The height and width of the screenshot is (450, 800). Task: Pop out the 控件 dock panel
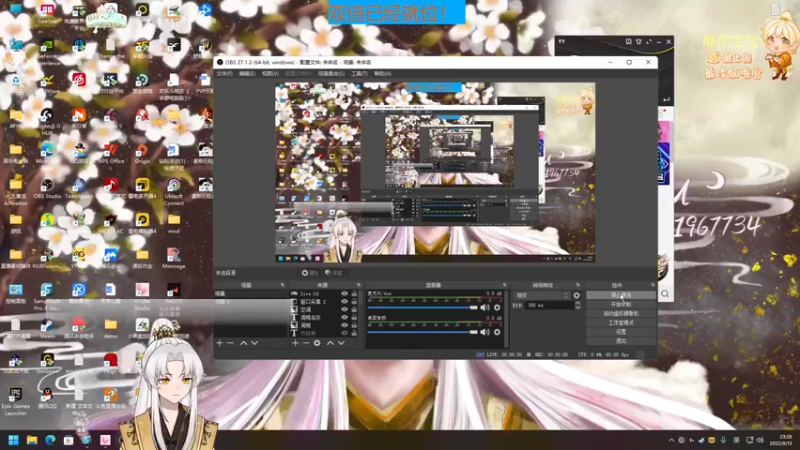point(653,285)
